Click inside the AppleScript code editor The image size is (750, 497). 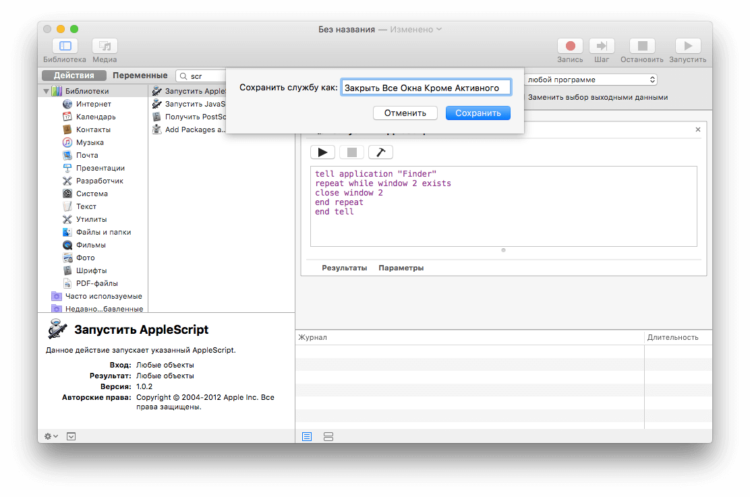504,206
